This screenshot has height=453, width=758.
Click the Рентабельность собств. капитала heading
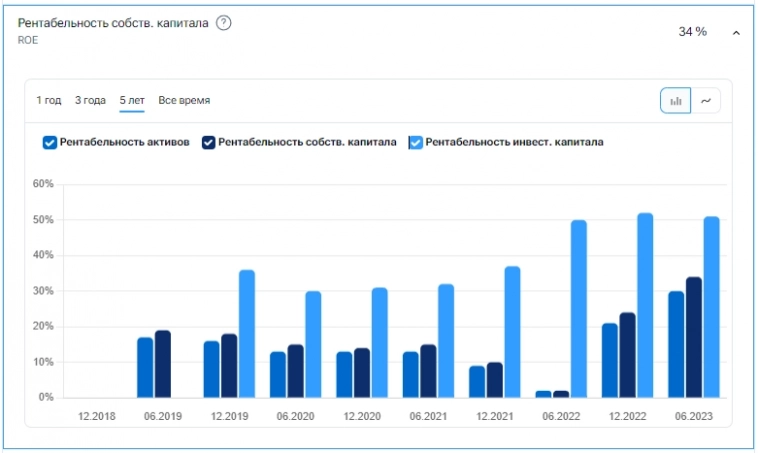click(x=113, y=23)
